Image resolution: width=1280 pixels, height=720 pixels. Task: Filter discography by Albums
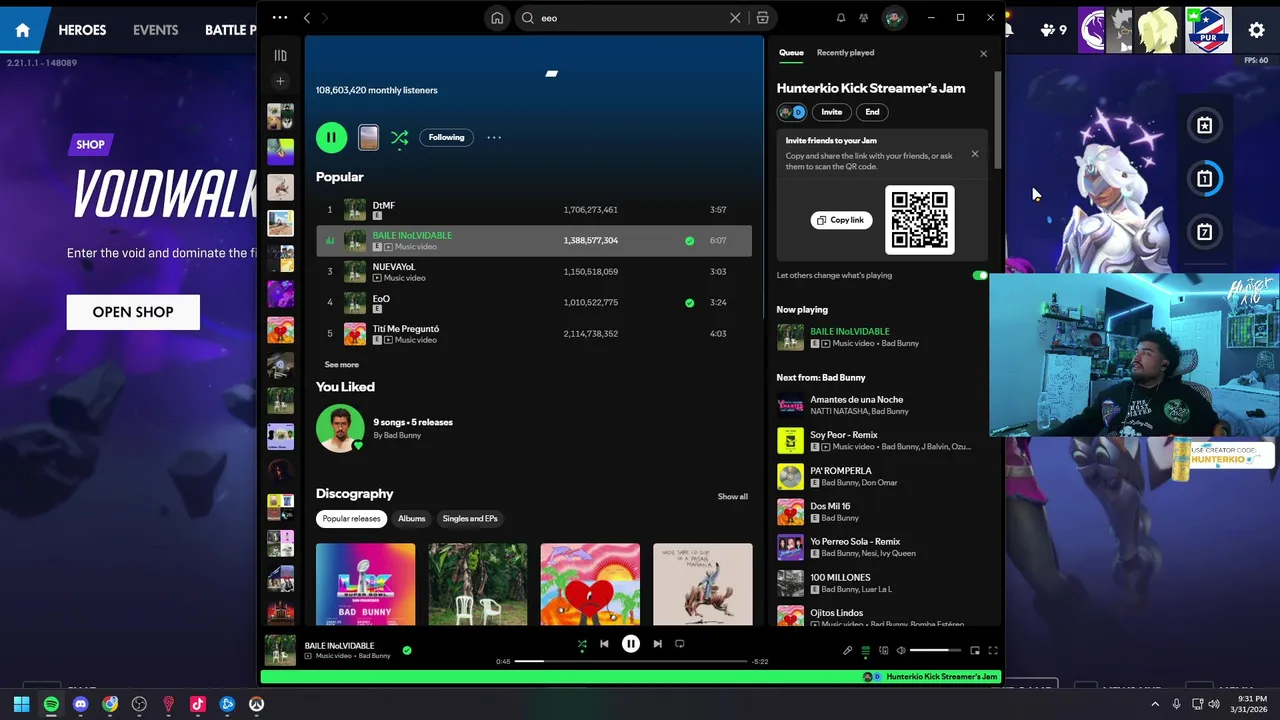pyautogui.click(x=411, y=519)
